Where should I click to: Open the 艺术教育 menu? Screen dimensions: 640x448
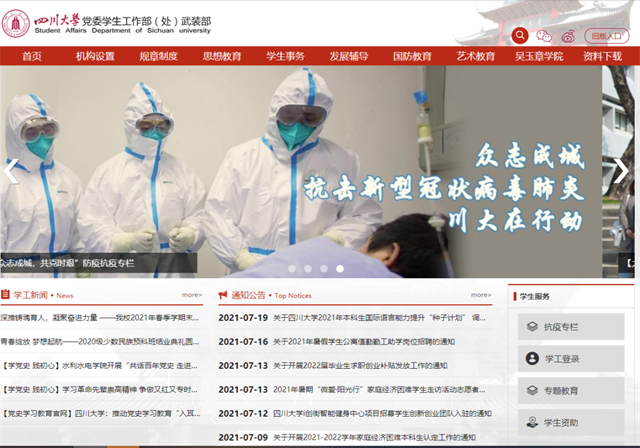476,56
